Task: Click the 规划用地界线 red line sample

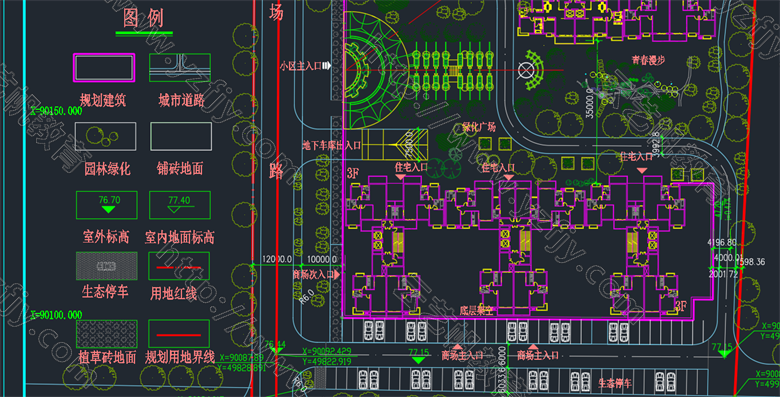Action: click(x=179, y=334)
